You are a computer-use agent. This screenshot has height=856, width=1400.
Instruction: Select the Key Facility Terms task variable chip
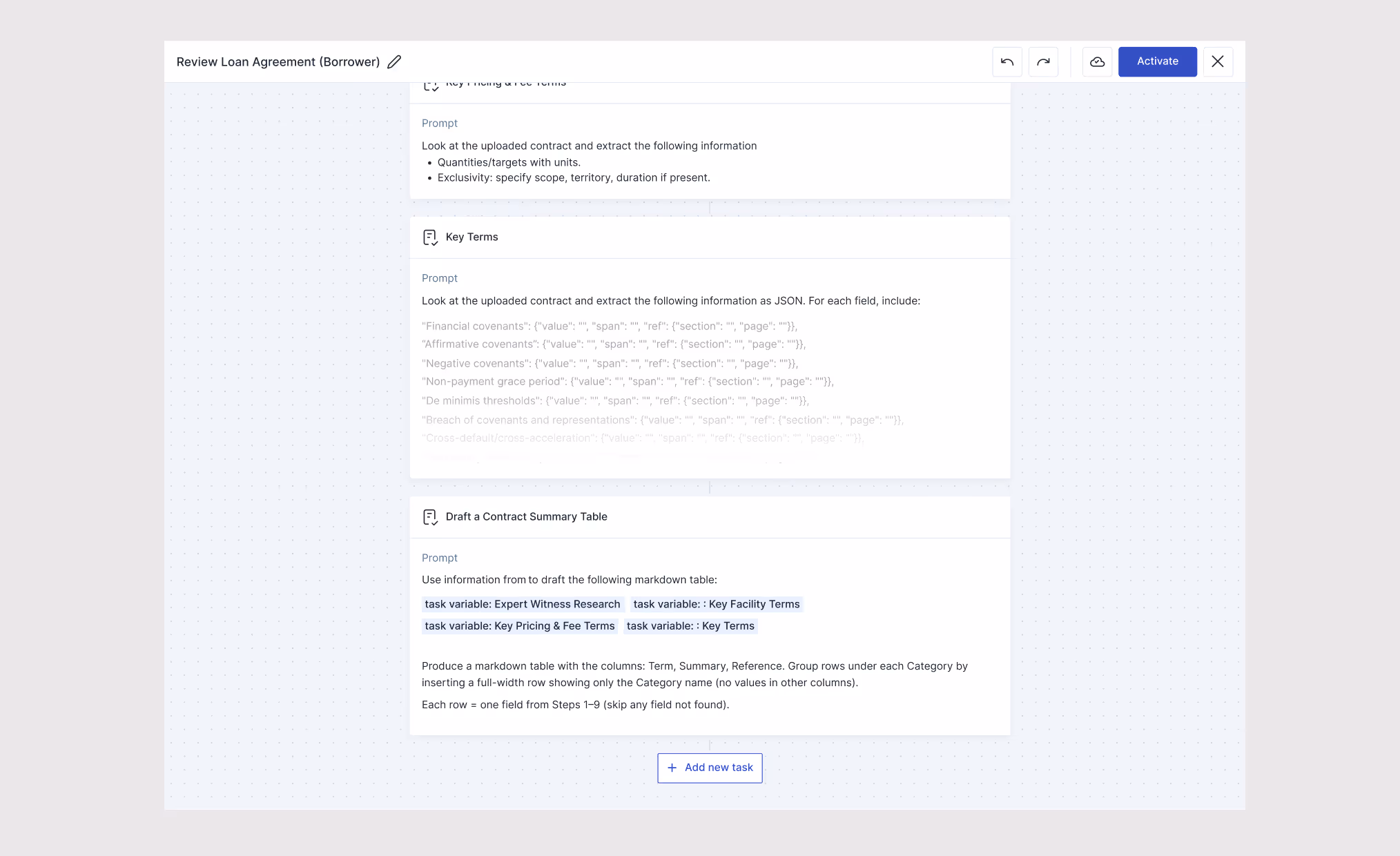pyautogui.click(x=717, y=604)
